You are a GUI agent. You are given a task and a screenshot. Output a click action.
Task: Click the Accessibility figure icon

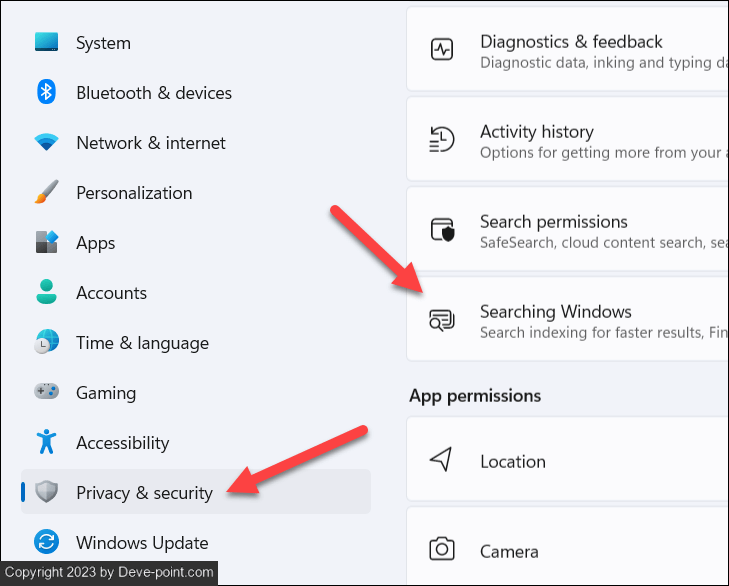[x=47, y=442]
